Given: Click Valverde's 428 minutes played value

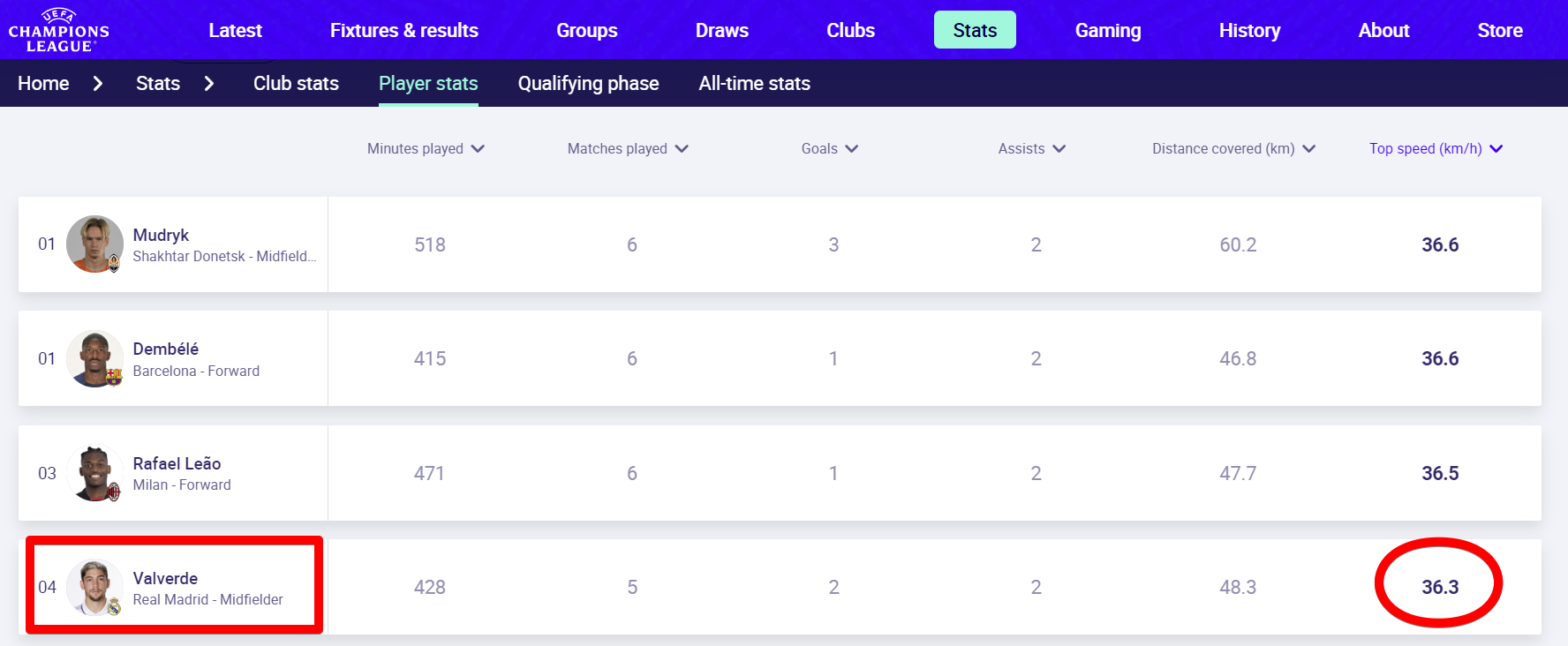Looking at the screenshot, I should [x=430, y=587].
